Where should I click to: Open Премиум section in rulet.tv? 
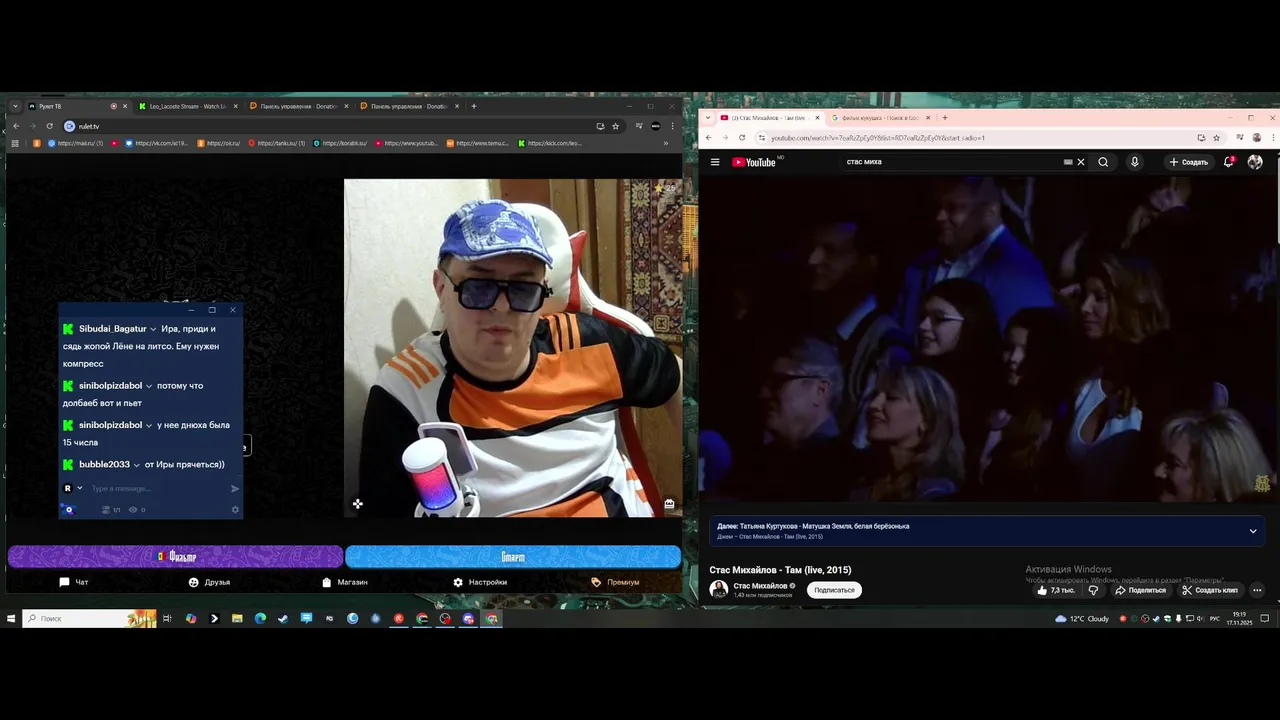coord(615,582)
